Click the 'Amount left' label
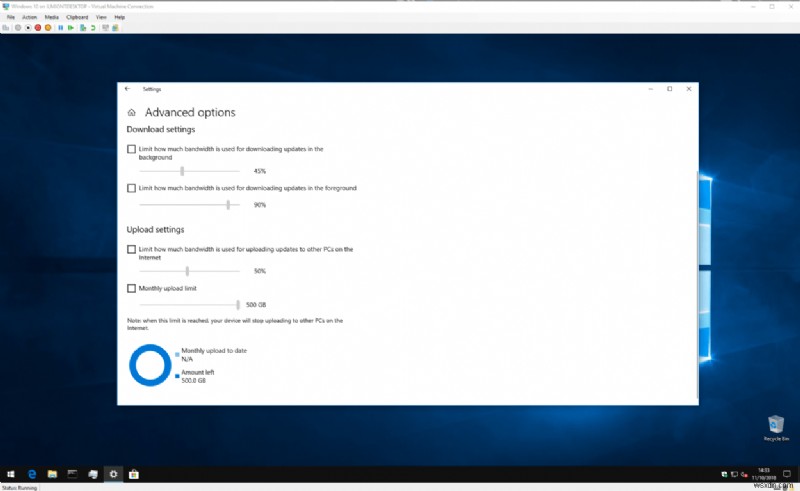The width and height of the screenshot is (800, 491). [x=198, y=372]
